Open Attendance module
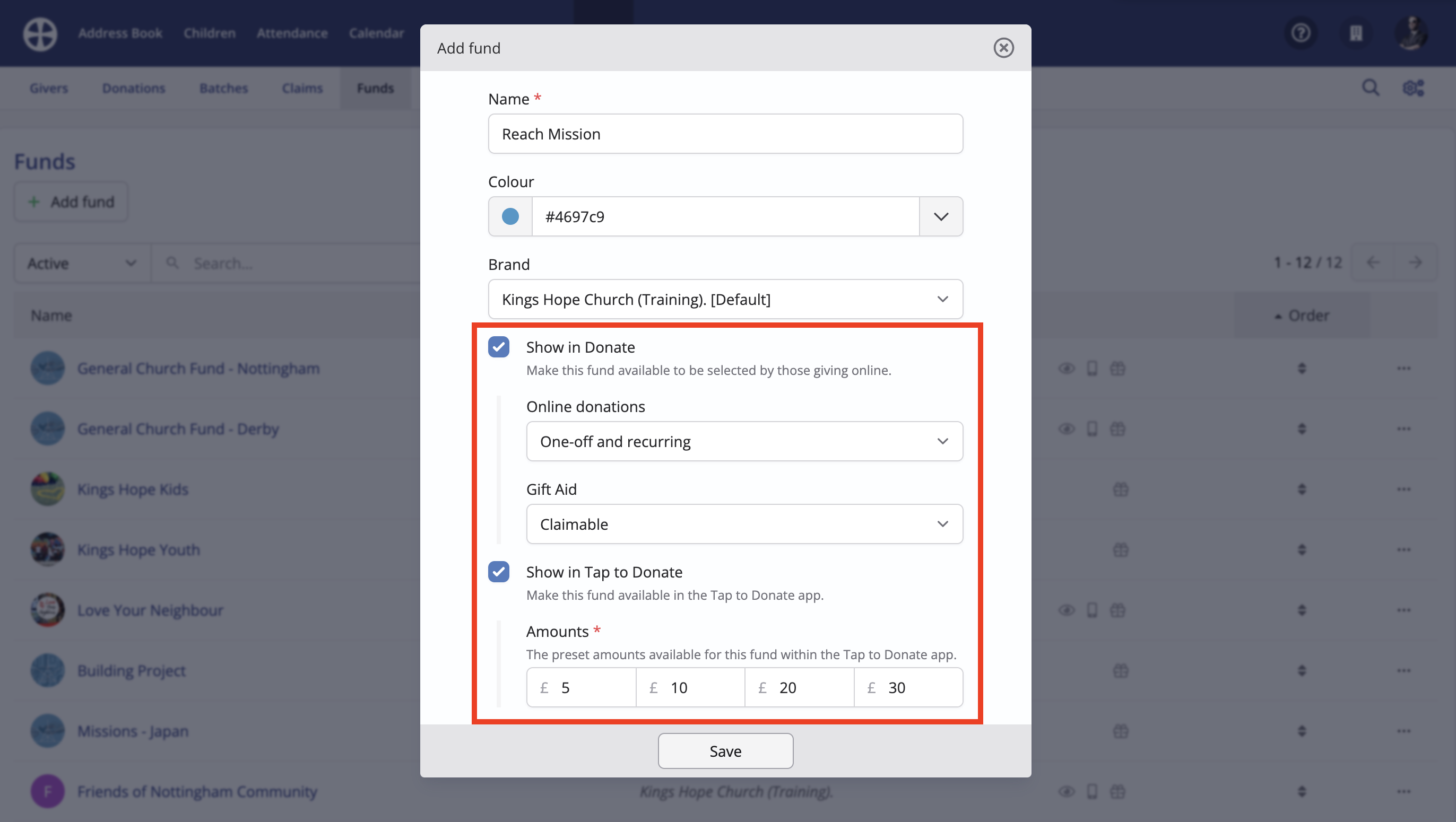Viewport: 1456px width, 822px height. 292,33
